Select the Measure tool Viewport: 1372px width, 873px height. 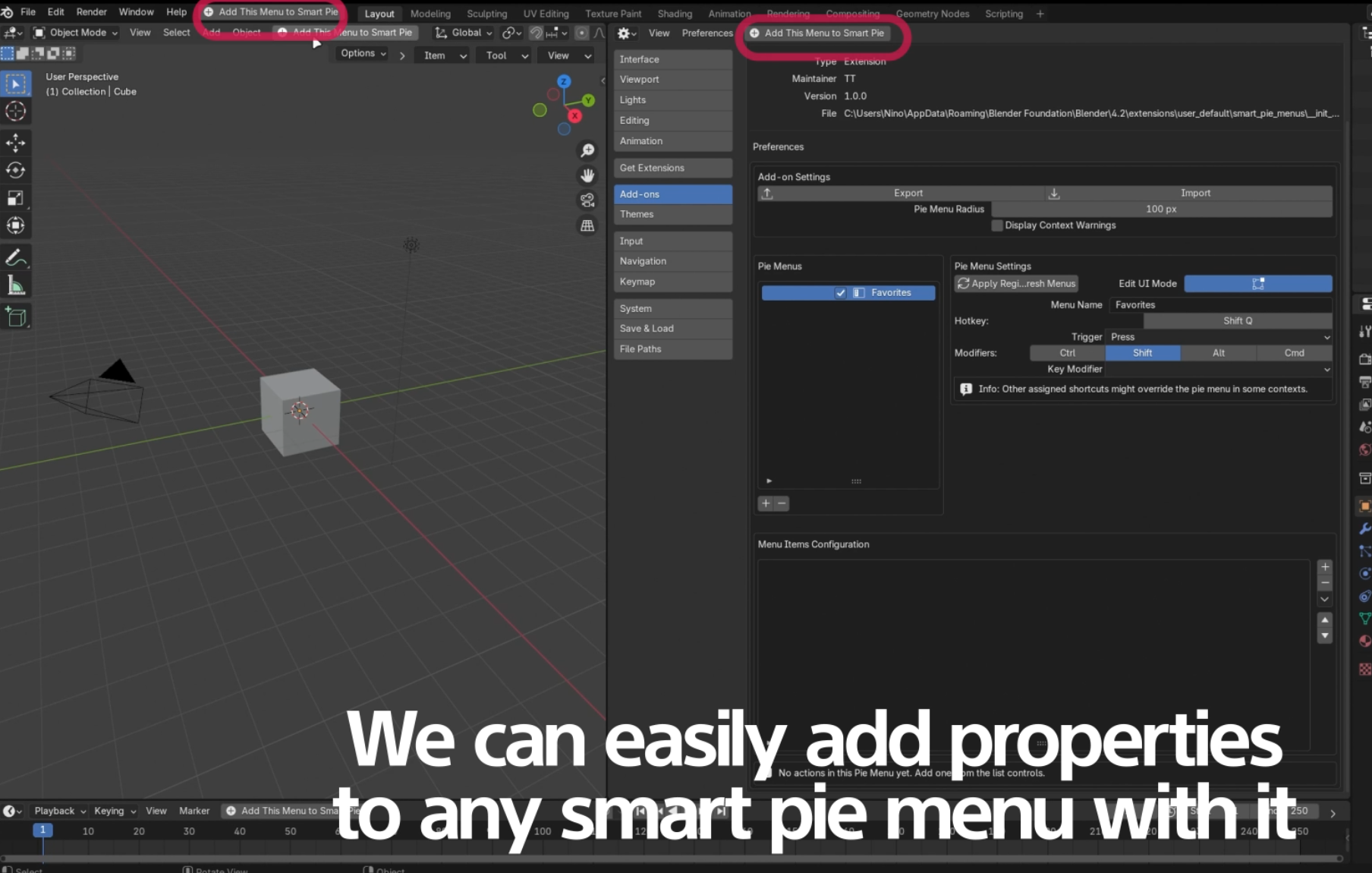pyautogui.click(x=16, y=285)
